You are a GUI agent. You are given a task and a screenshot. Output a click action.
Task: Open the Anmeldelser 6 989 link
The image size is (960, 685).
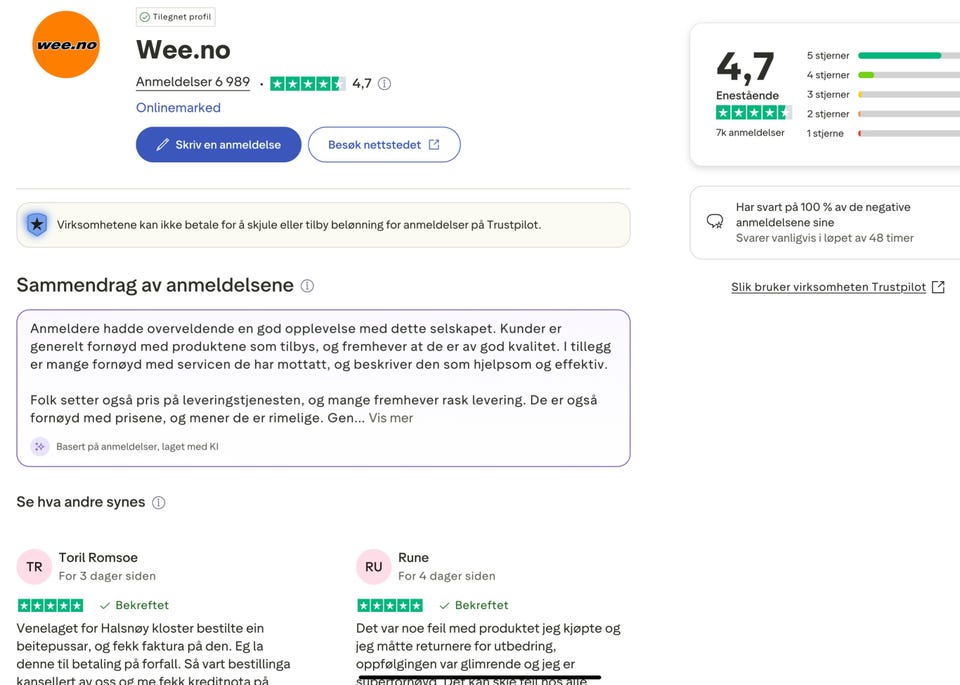(193, 83)
